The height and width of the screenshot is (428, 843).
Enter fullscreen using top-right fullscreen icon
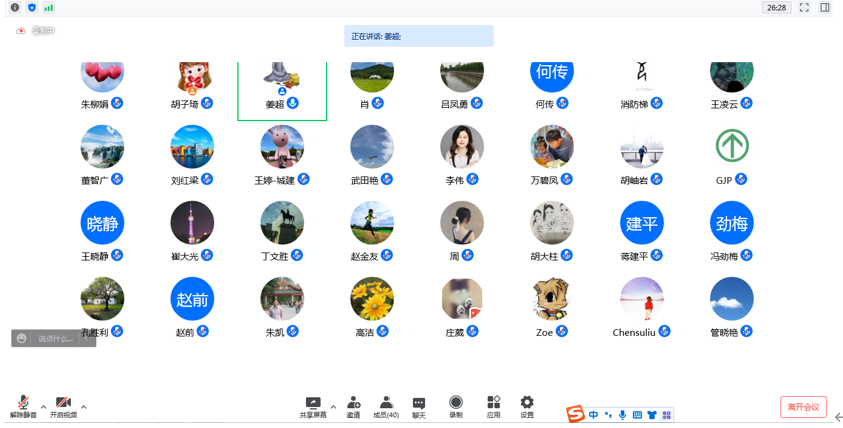point(804,8)
